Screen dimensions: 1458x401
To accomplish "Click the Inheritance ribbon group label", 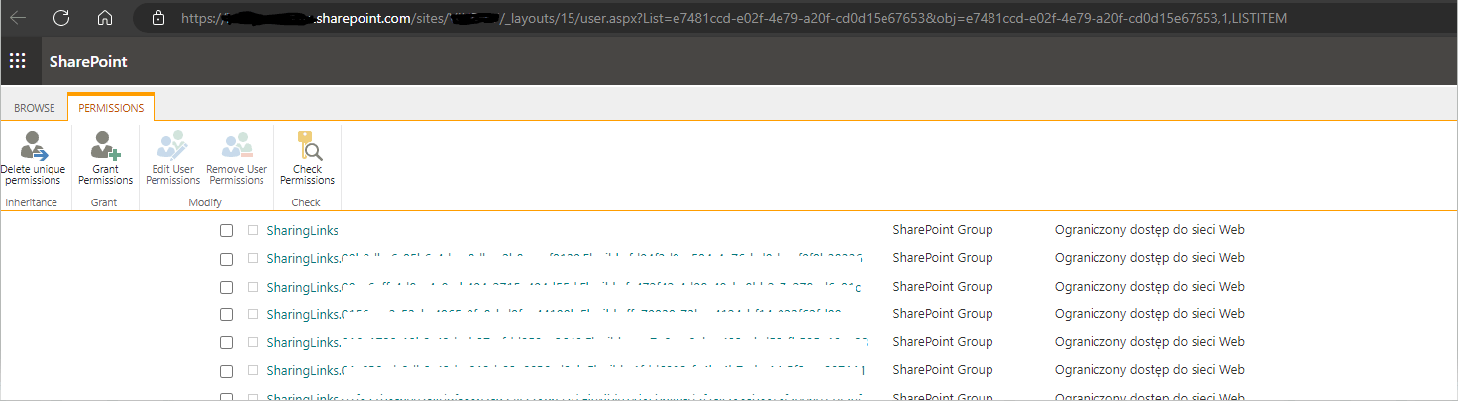I will pyautogui.click(x=31, y=202).
